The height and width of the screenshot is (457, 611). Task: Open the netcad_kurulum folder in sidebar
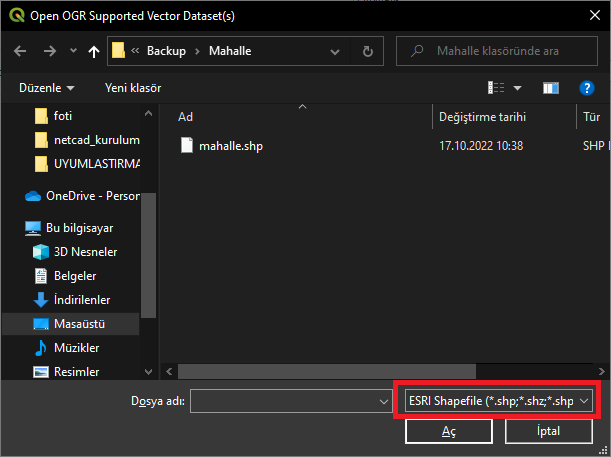coord(87,140)
